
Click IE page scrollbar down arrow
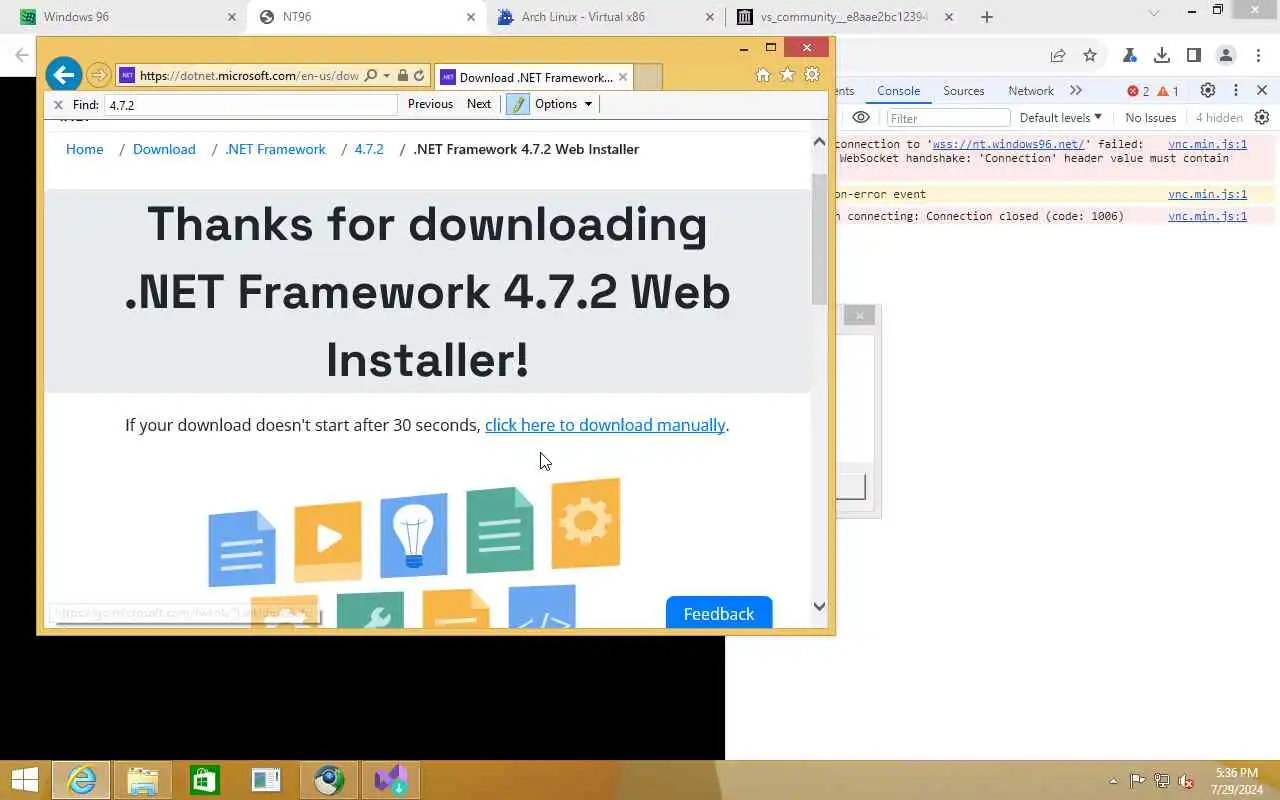click(819, 606)
